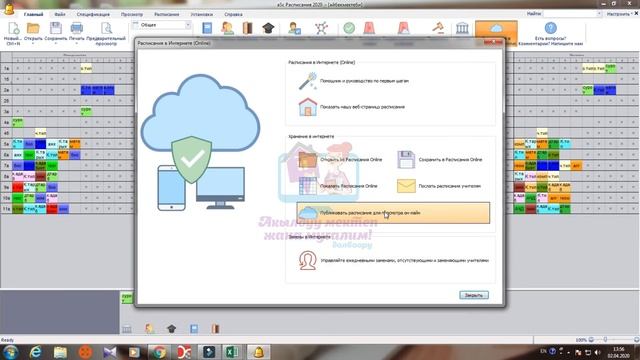640x360 pixels.
Task: Click the Classrooms door icon
Action: click(x=247, y=28)
